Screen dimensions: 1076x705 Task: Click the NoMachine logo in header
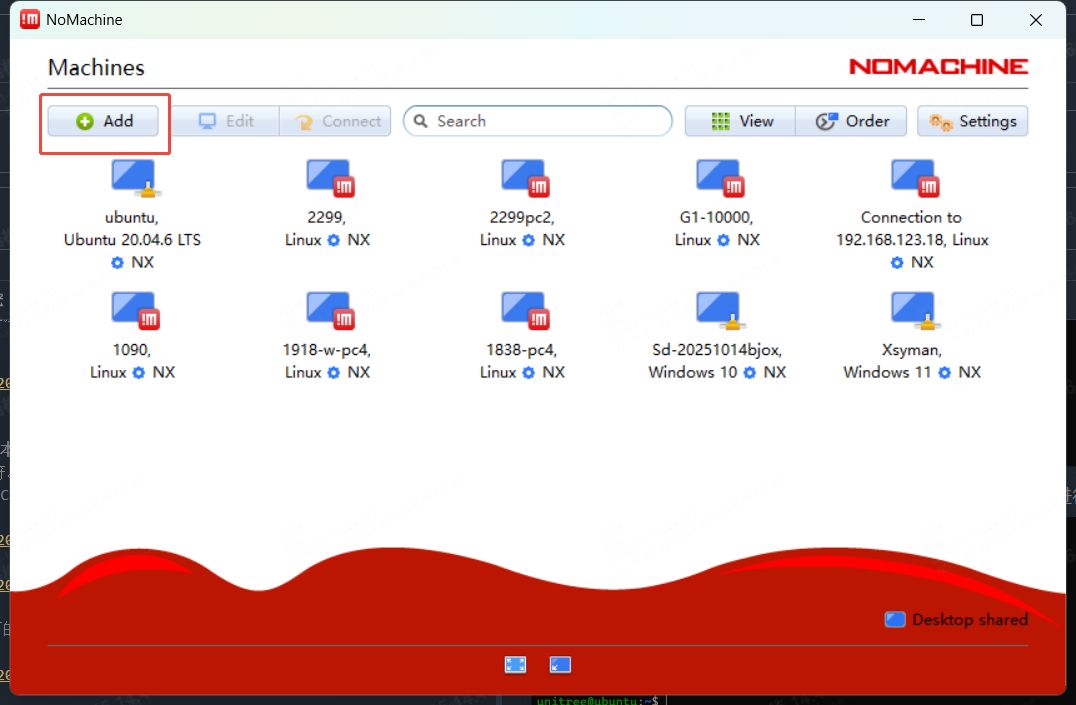pyautogui.click(x=938, y=67)
